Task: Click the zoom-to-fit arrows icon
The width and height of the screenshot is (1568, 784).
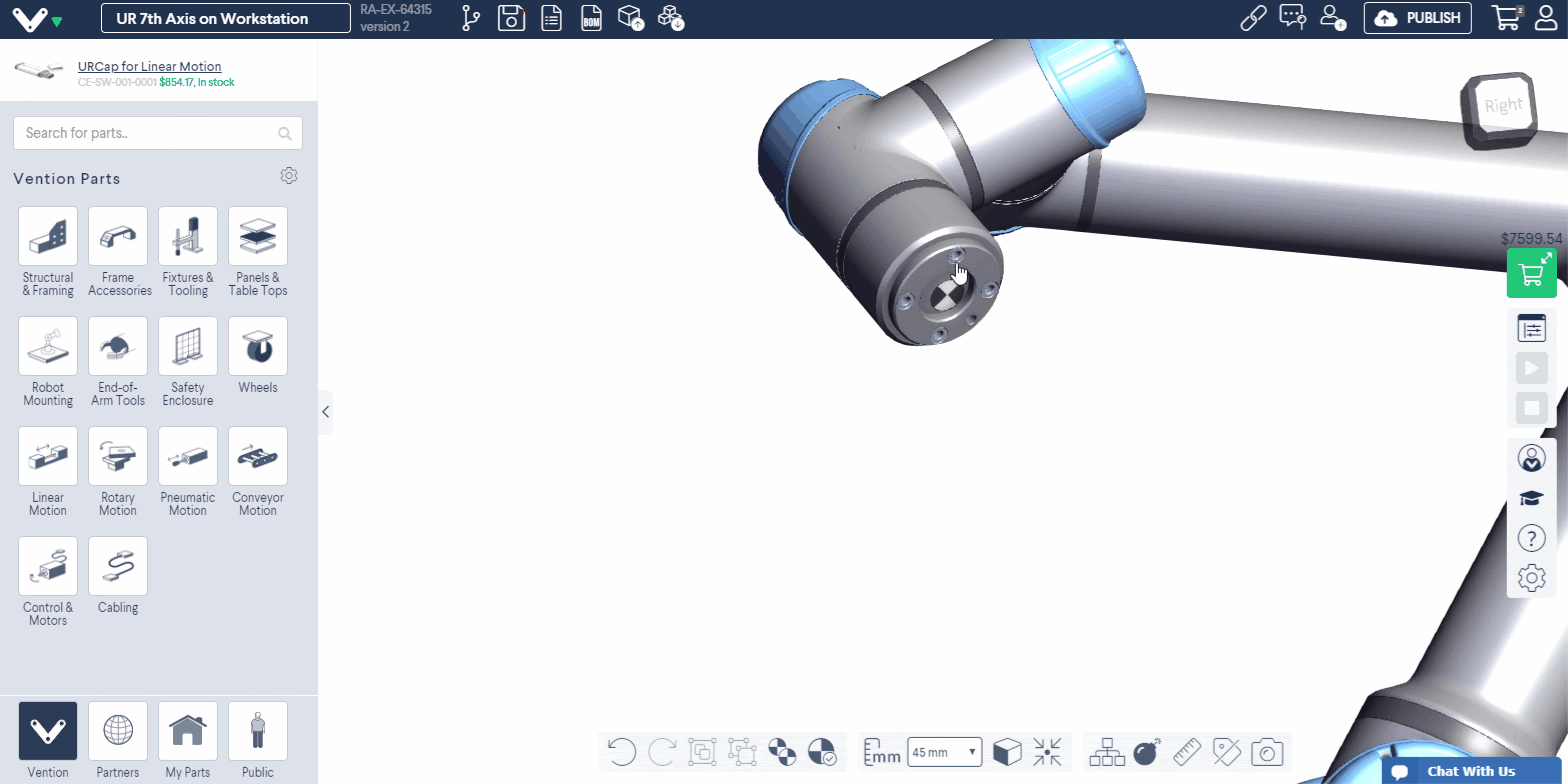Action: [x=1047, y=752]
